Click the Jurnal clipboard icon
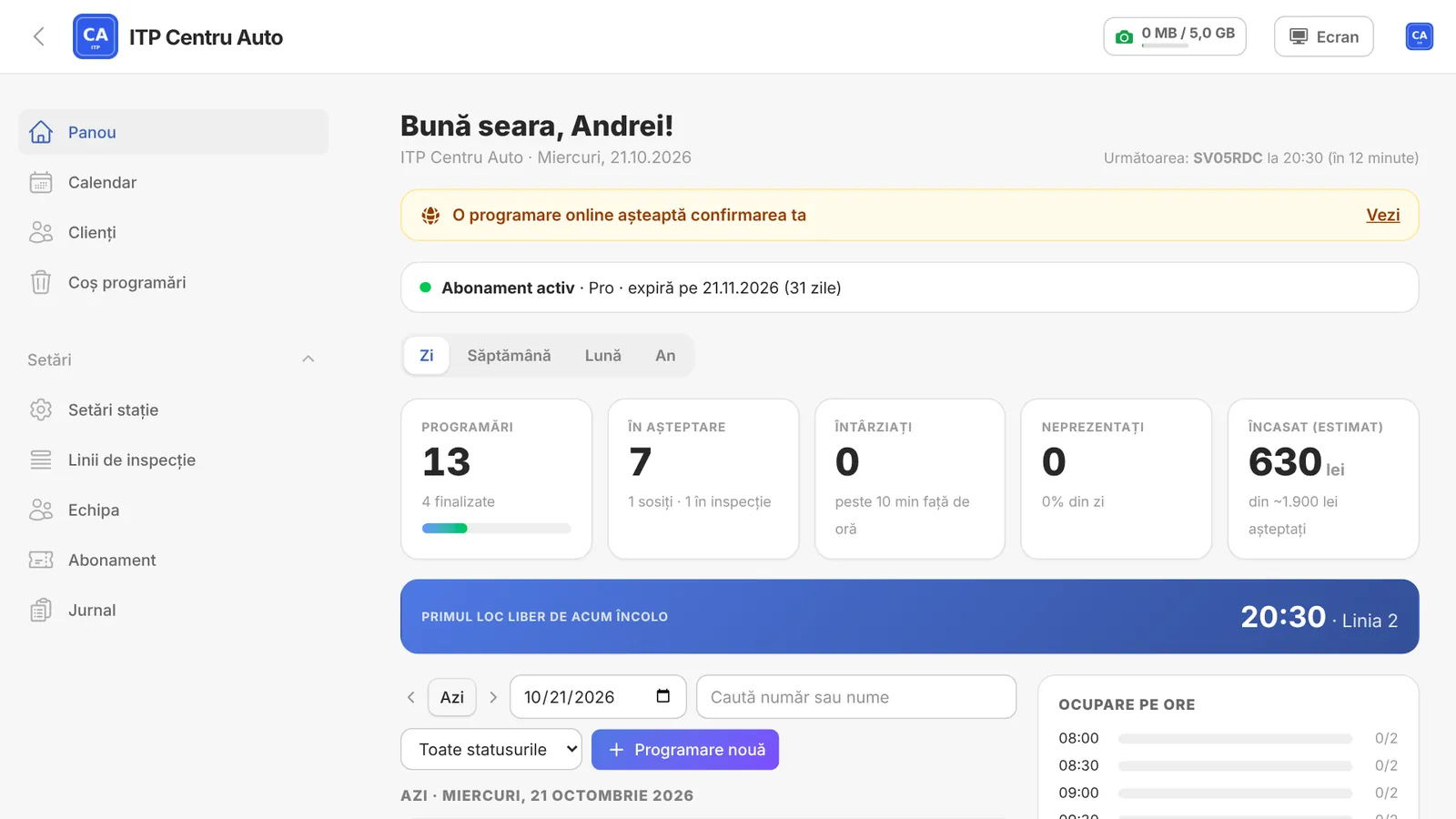This screenshot has width=1456, height=819. 41,610
